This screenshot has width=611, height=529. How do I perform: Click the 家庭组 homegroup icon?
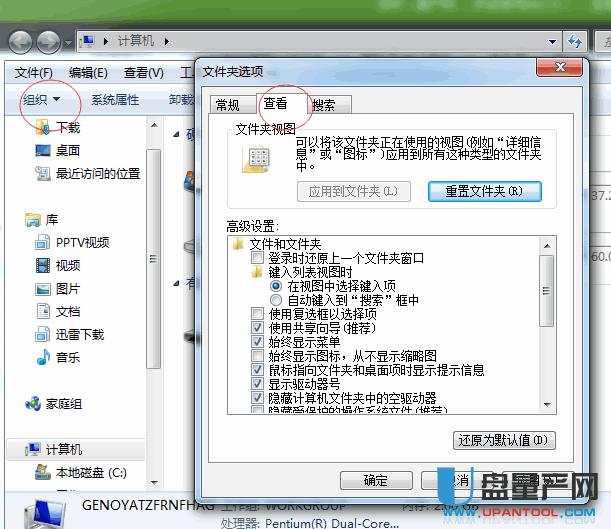[x=31, y=404]
